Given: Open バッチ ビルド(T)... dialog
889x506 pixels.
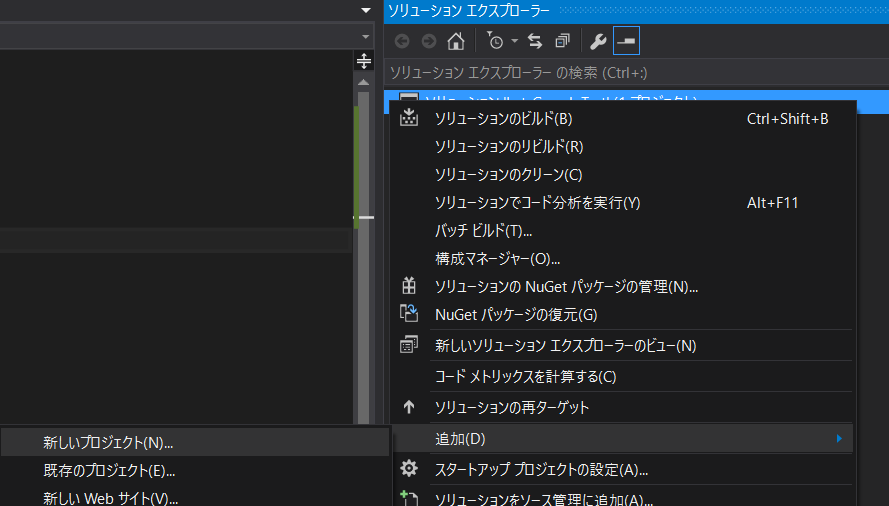Looking at the screenshot, I should (x=622, y=230).
